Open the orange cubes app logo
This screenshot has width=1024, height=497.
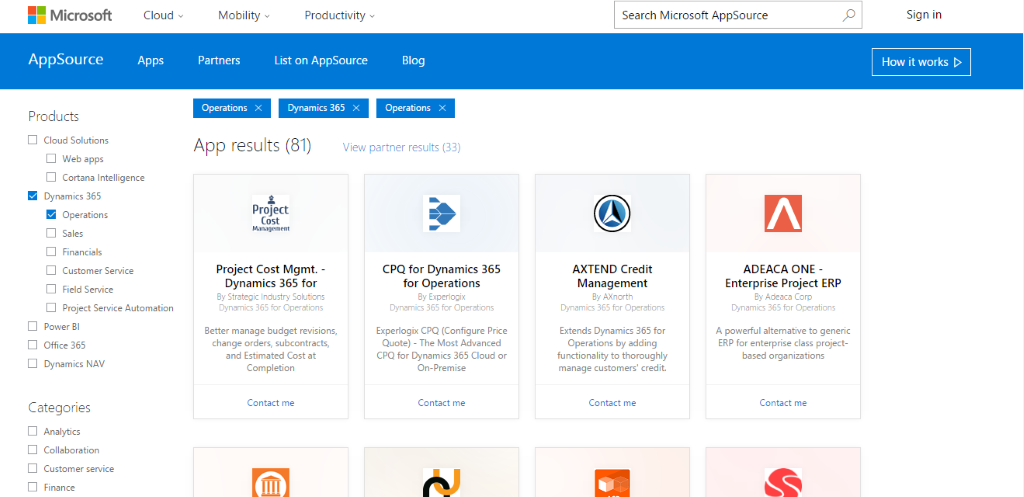coord(612,483)
